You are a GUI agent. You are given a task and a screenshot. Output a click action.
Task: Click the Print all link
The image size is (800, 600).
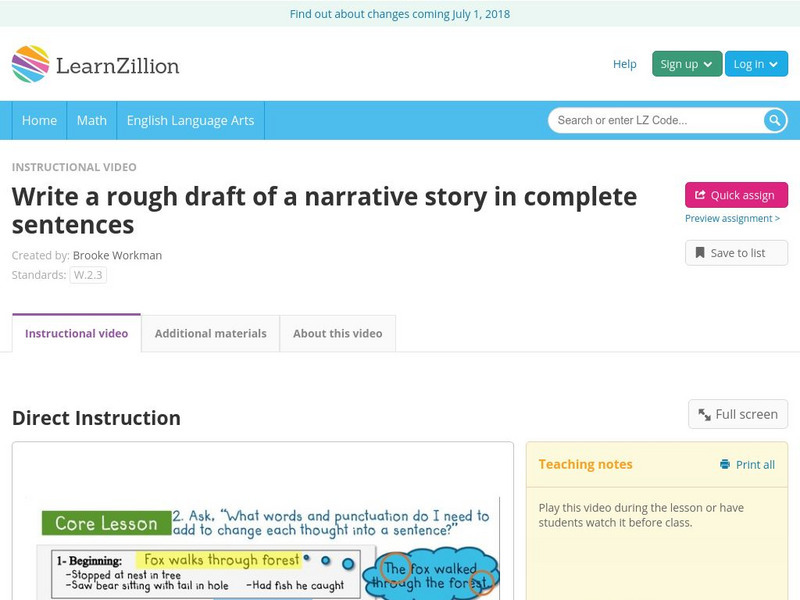pos(747,464)
